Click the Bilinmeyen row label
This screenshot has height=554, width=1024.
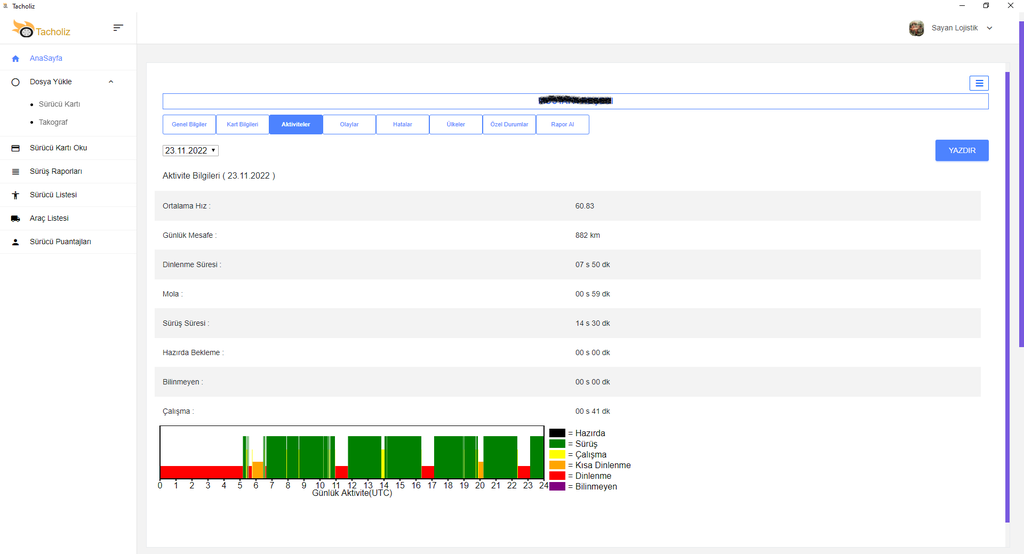[182, 382]
